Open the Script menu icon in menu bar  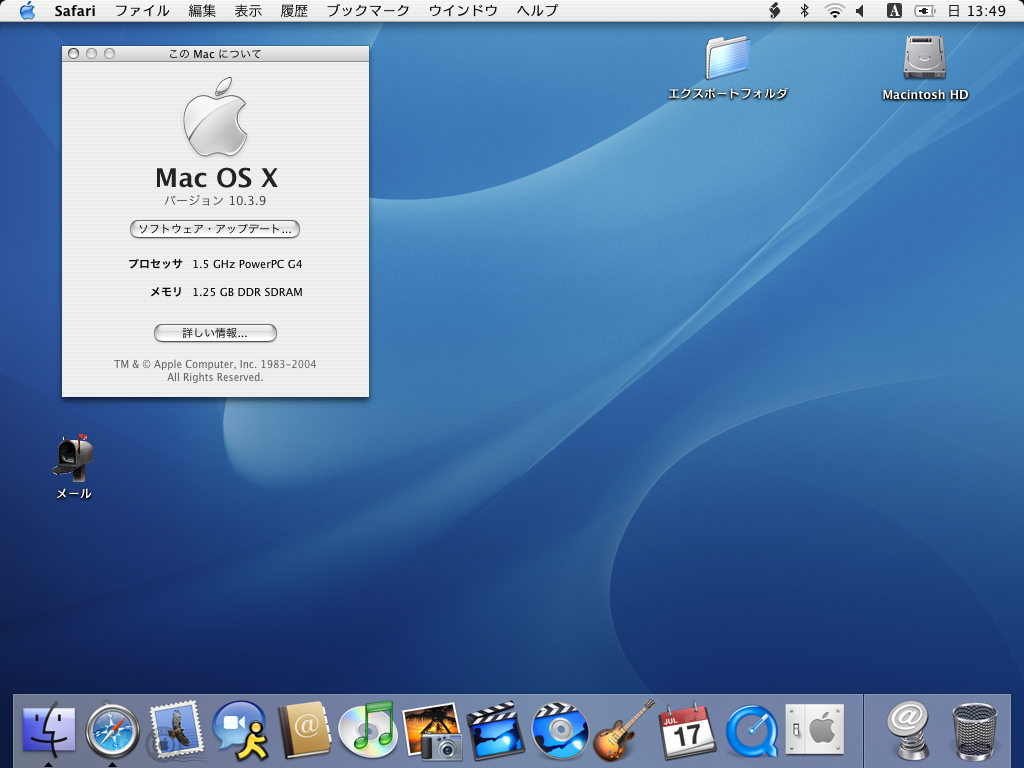775,10
